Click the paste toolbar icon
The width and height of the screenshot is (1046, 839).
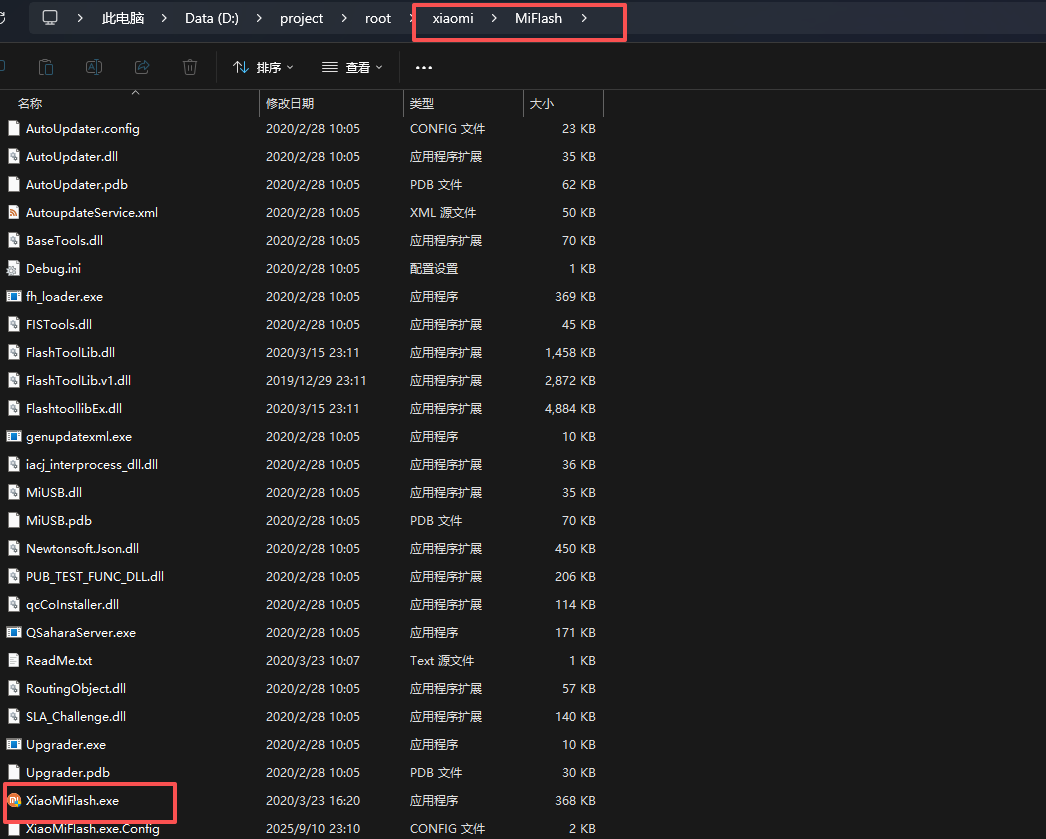click(x=45, y=67)
